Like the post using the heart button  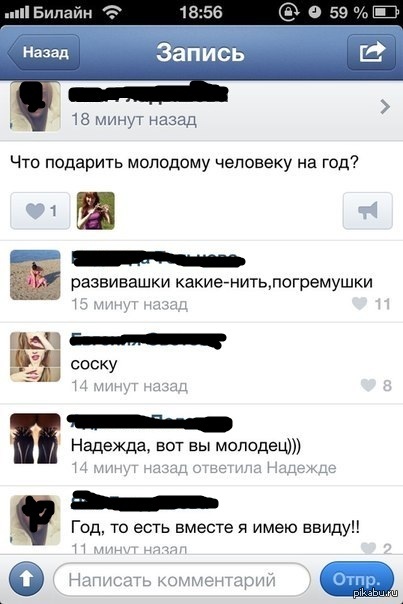(x=40, y=211)
